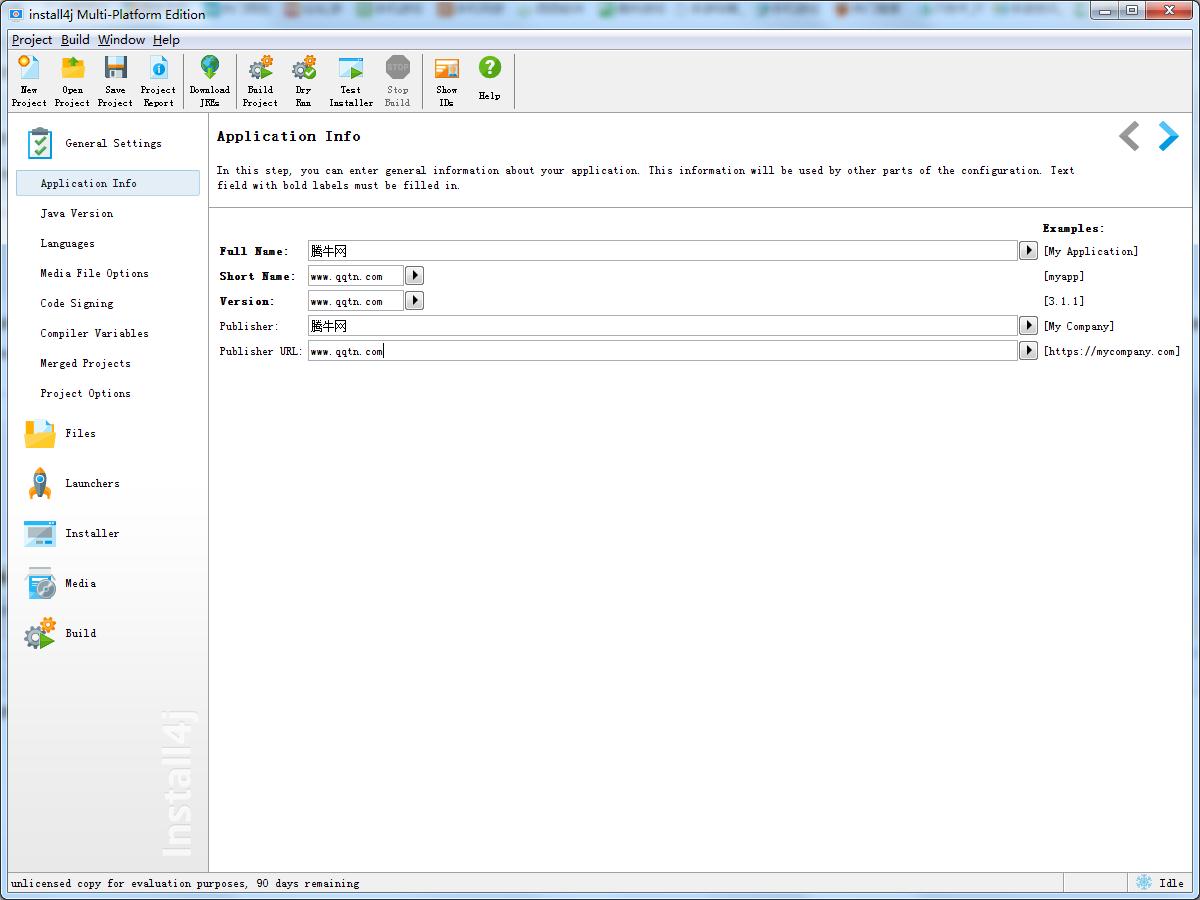Go to previous step with left arrow

point(1129,136)
